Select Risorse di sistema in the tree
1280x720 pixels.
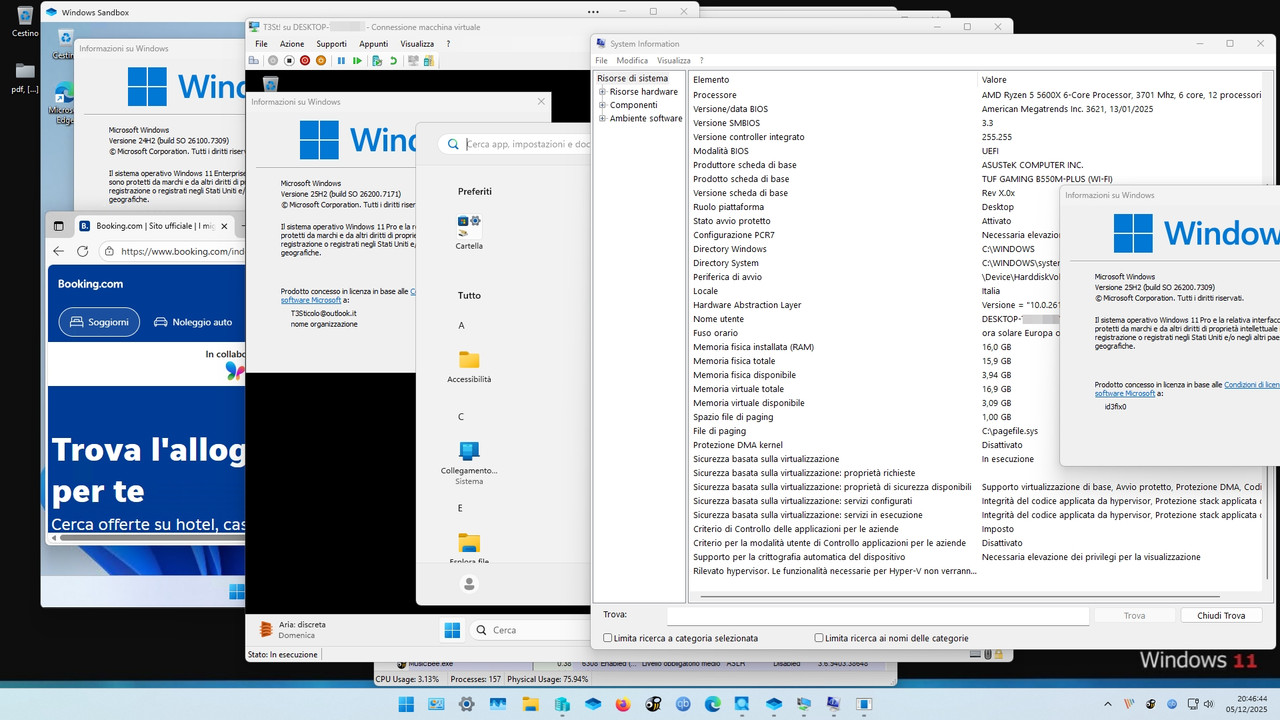click(632, 78)
